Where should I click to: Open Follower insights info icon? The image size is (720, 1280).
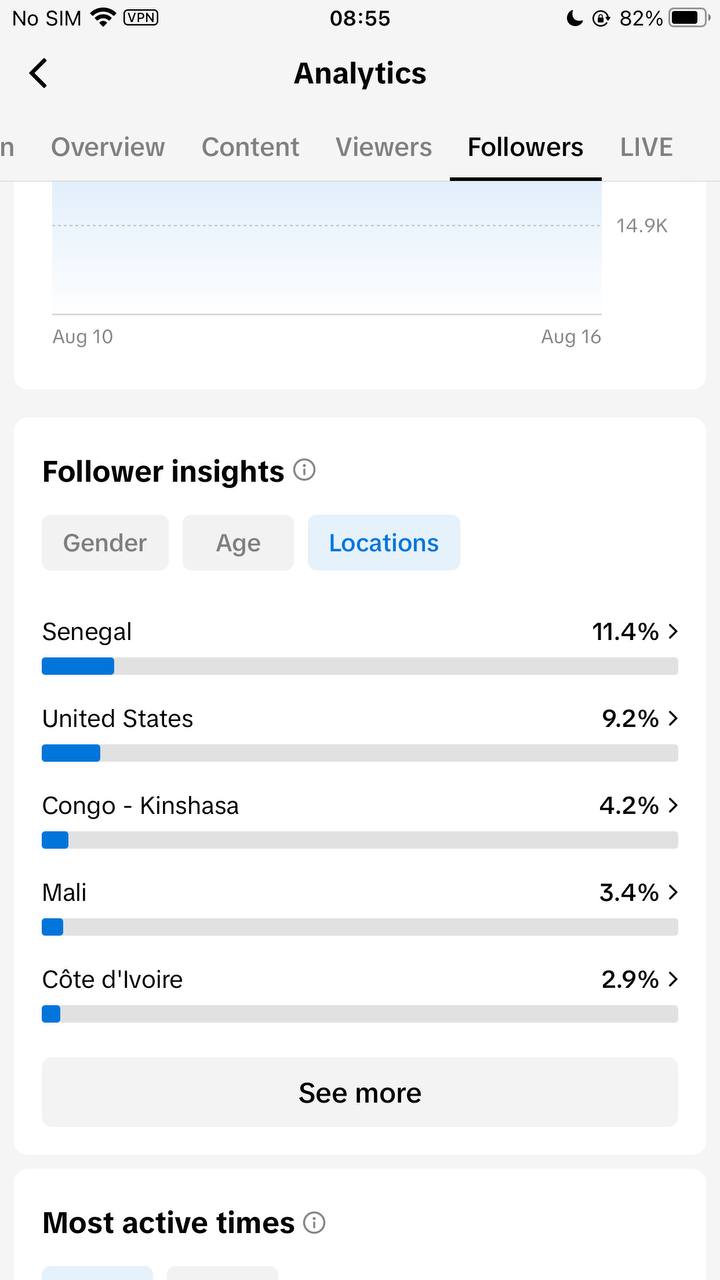[x=305, y=470]
